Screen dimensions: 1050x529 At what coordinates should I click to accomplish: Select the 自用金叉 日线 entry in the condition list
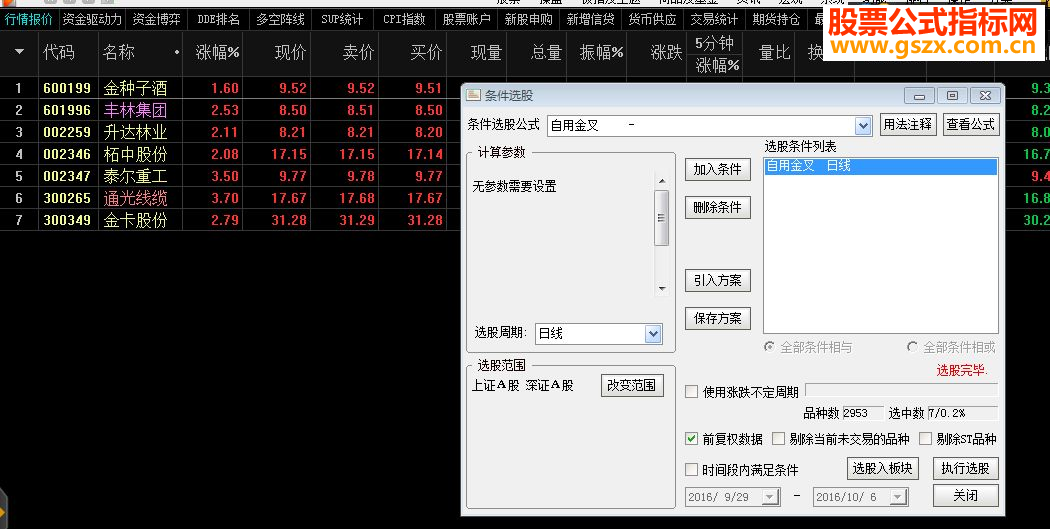881,166
